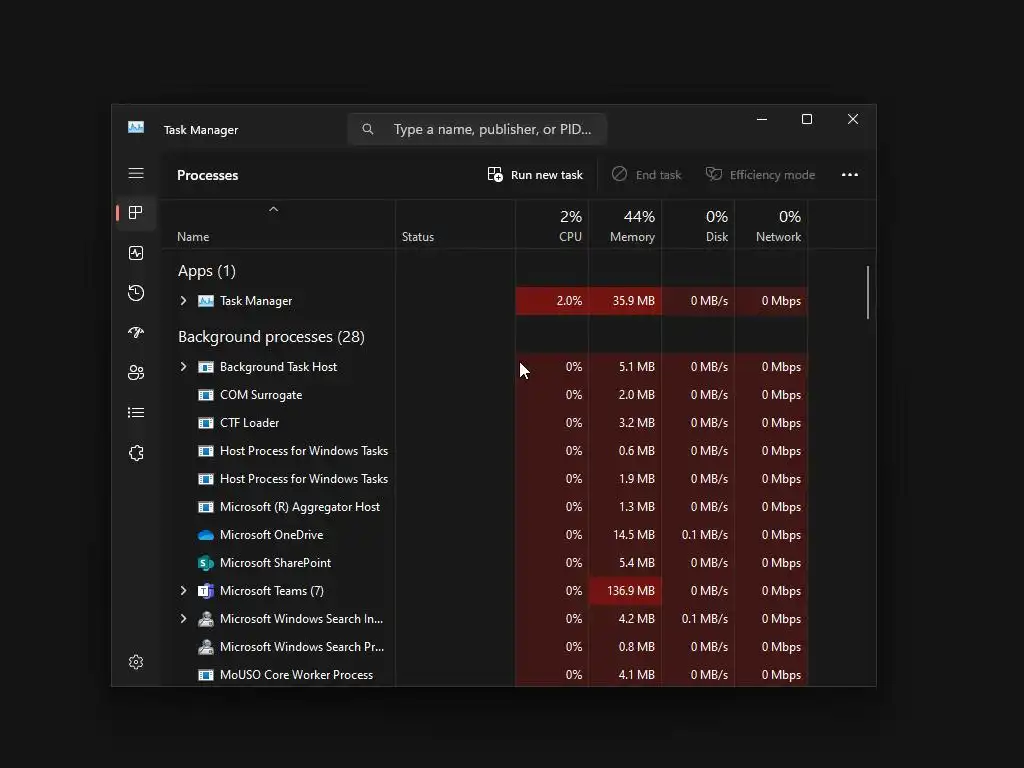The width and height of the screenshot is (1024, 768).
Task: Open the App history sidebar icon
Action: 136,293
